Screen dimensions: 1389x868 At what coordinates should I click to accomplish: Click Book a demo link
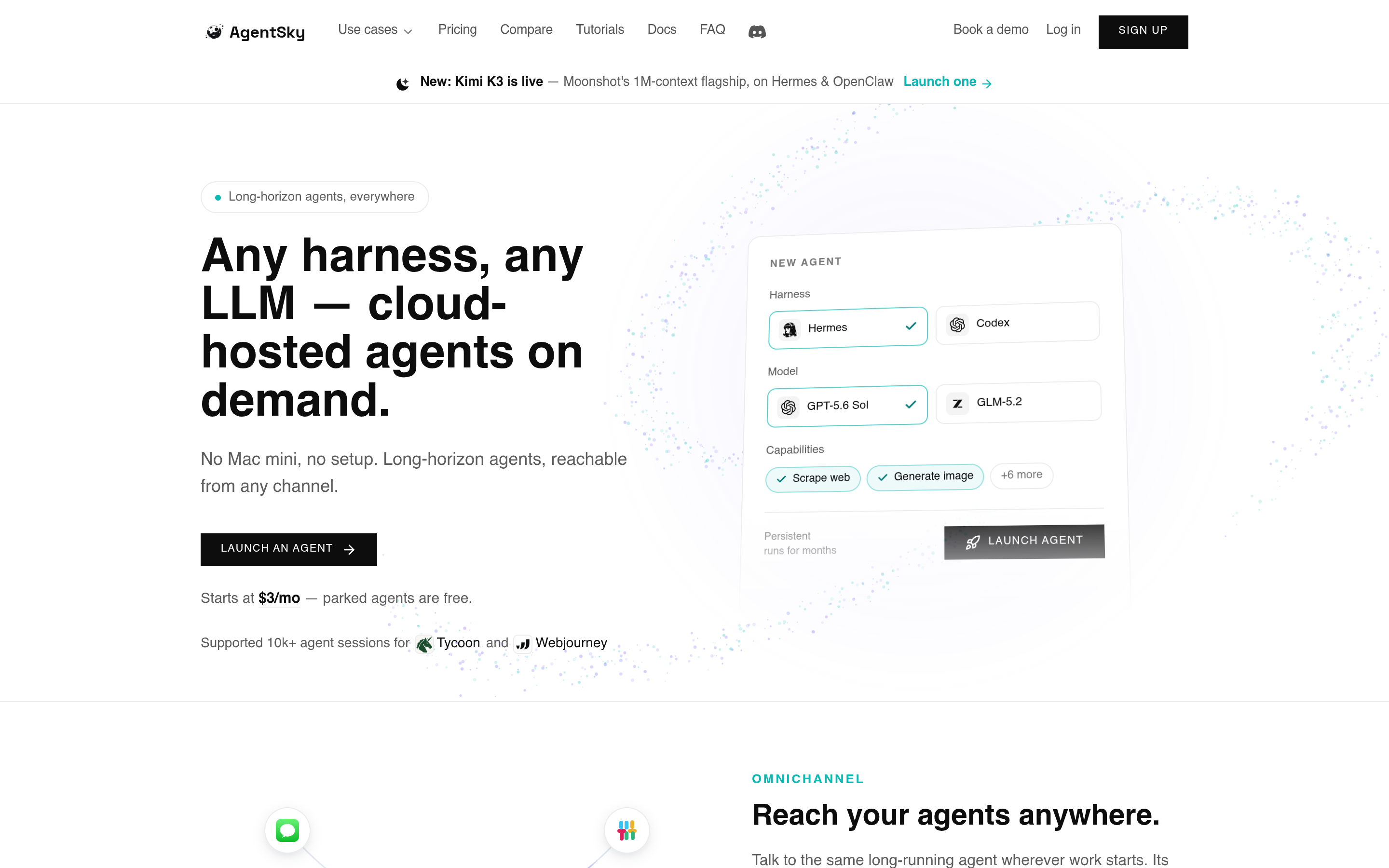coord(990,30)
